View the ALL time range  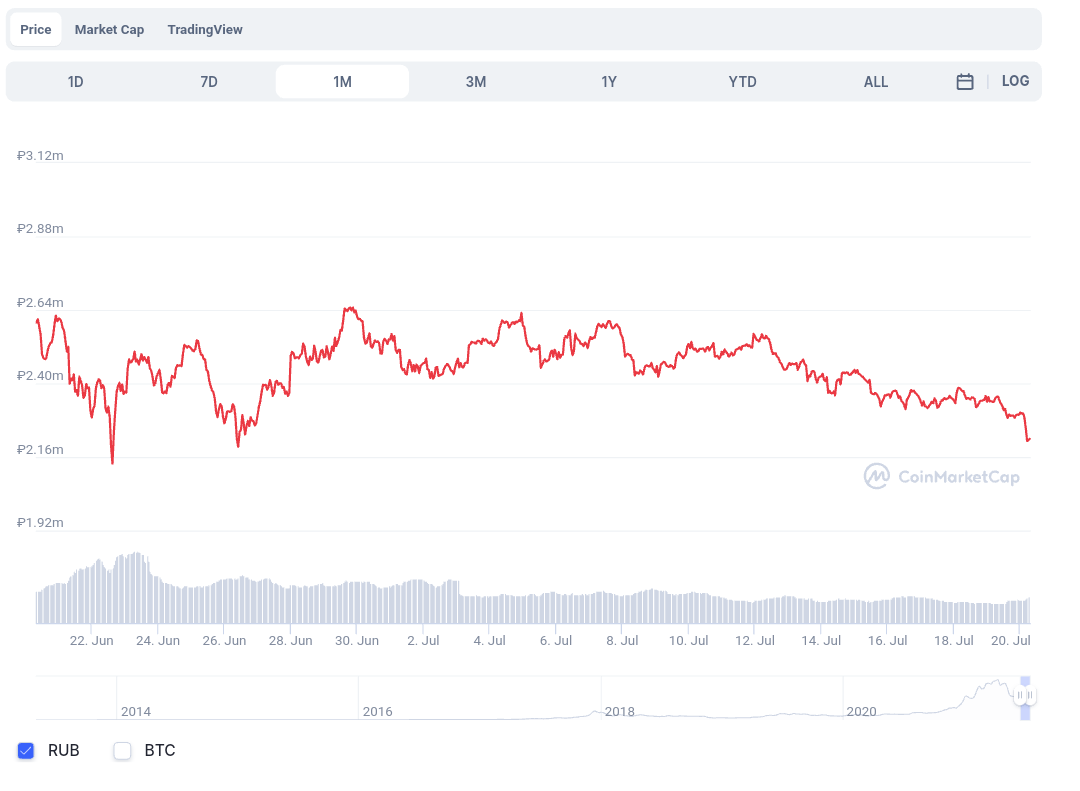pyautogui.click(x=876, y=81)
